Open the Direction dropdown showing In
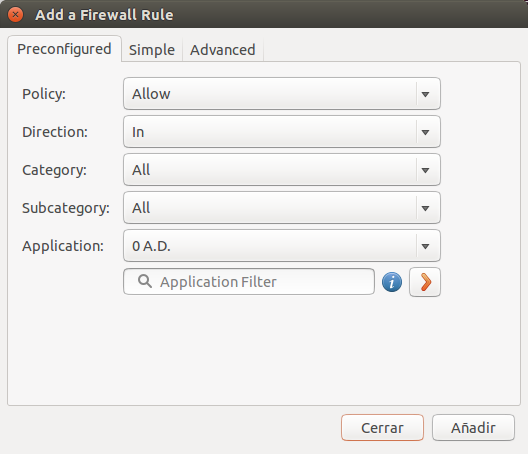 pyautogui.click(x=282, y=132)
